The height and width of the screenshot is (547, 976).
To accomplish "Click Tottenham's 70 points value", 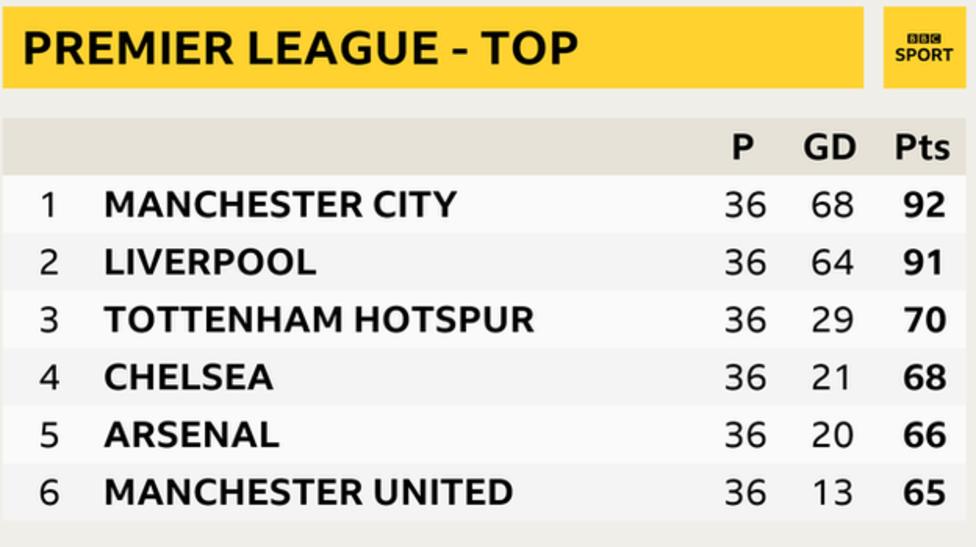I will pos(925,320).
